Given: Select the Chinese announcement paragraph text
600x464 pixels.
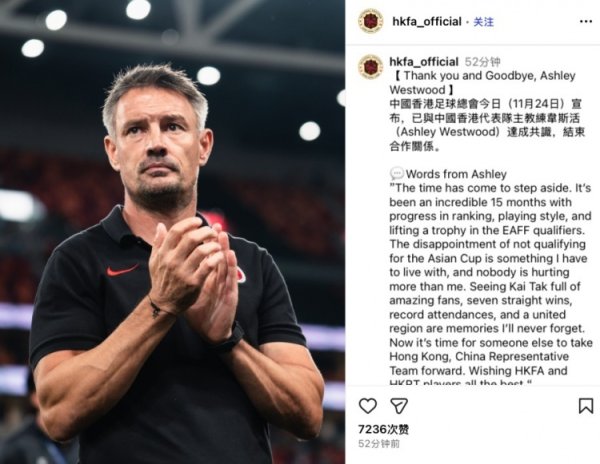Looking at the screenshot, I should [x=487, y=125].
